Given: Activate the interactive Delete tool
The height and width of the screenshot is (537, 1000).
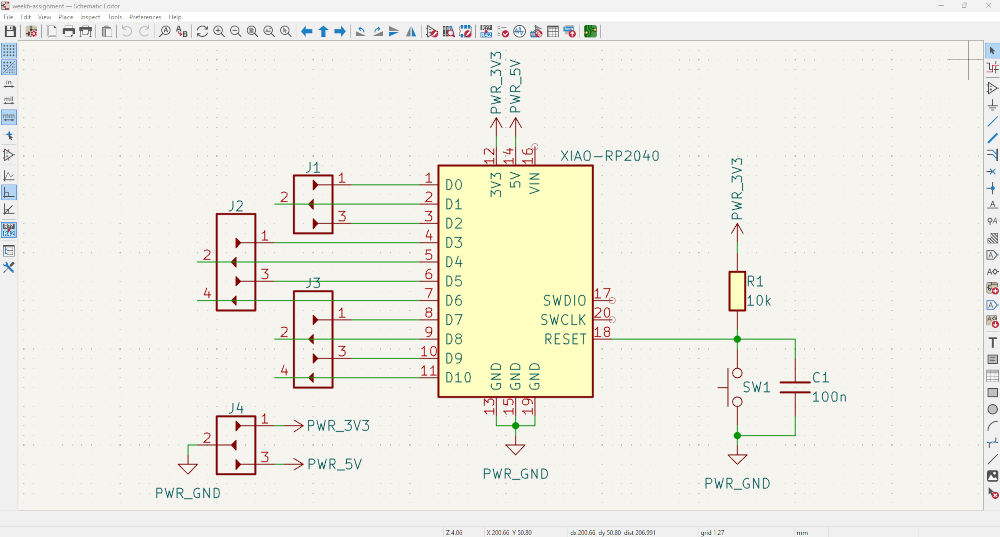Looking at the screenshot, I should [992, 493].
